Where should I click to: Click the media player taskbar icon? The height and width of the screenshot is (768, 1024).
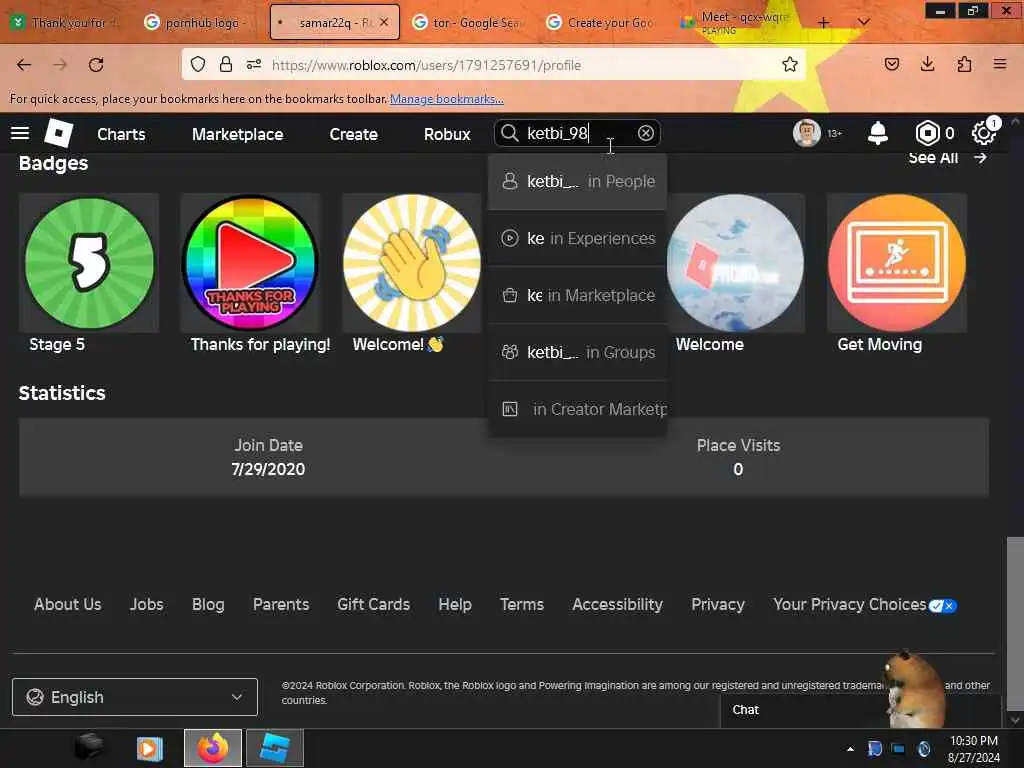[x=150, y=748]
